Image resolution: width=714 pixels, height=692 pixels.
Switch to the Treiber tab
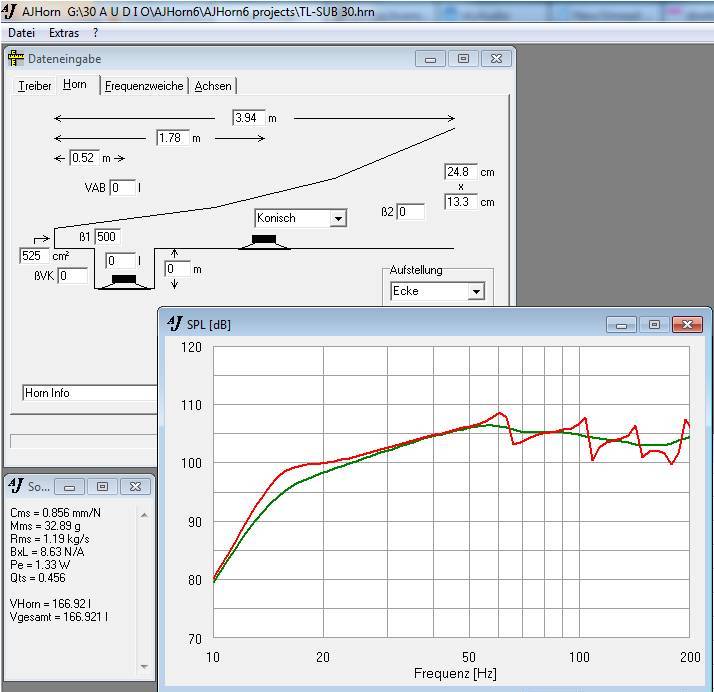click(35, 86)
